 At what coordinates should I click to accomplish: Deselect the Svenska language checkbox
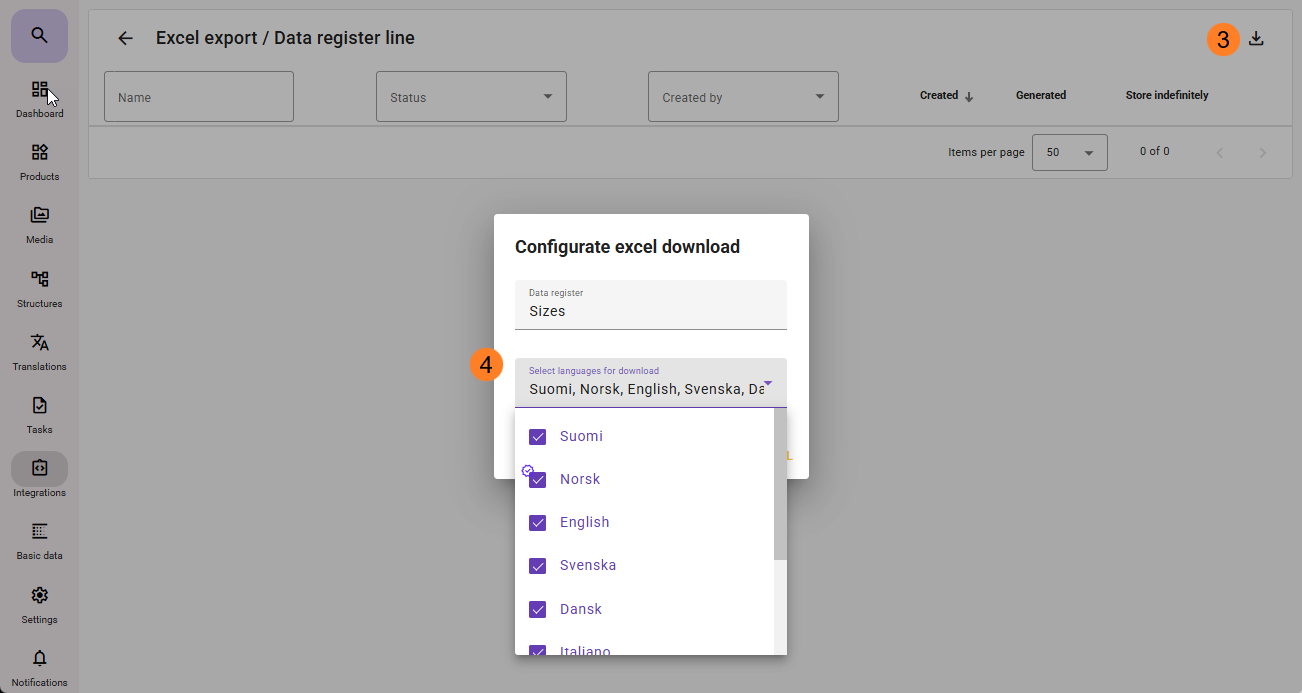click(537, 566)
